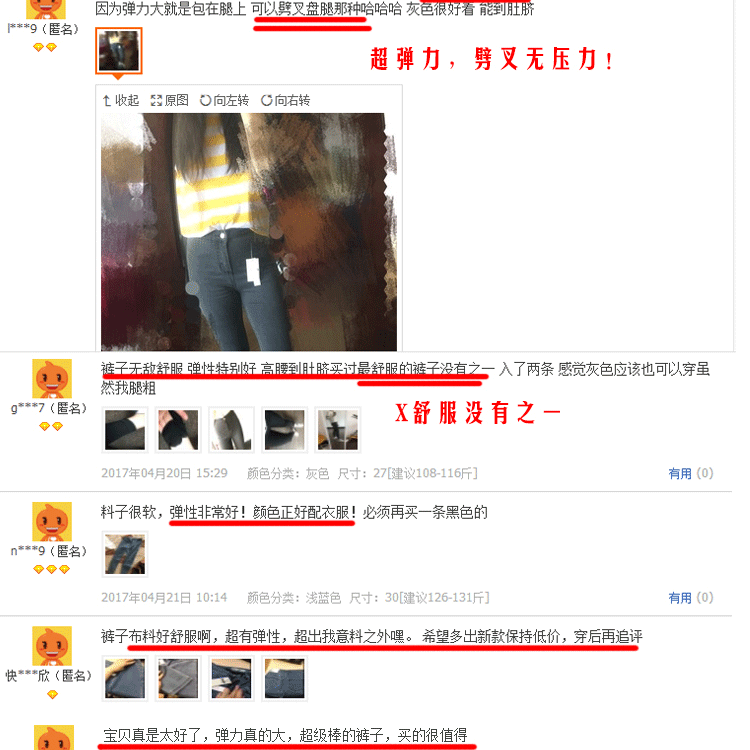Viewport: 750px width, 750px height.
Task: Open first fabric thumbnail in 快***欣 review
Action: point(125,678)
